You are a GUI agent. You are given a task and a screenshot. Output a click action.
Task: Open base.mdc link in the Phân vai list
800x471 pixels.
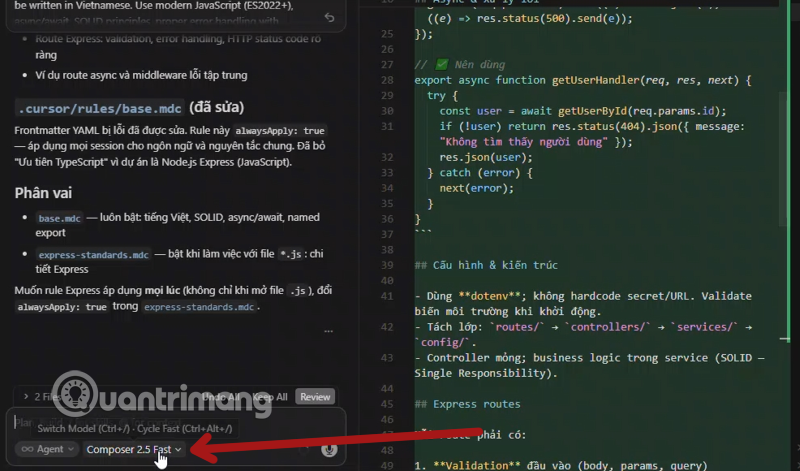(60, 218)
